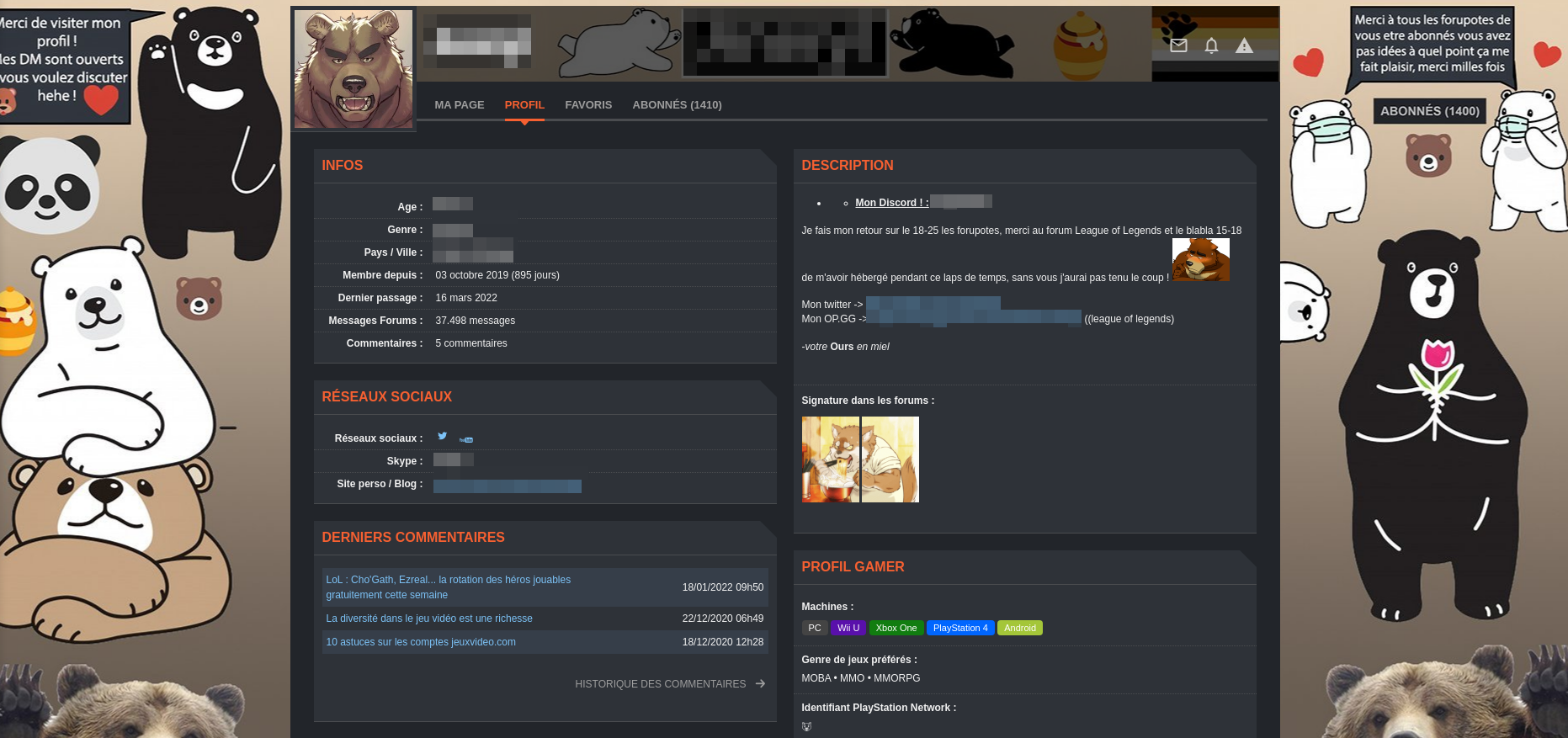The width and height of the screenshot is (1568, 738).
Task: Click the left forum signature image
Action: point(830,459)
